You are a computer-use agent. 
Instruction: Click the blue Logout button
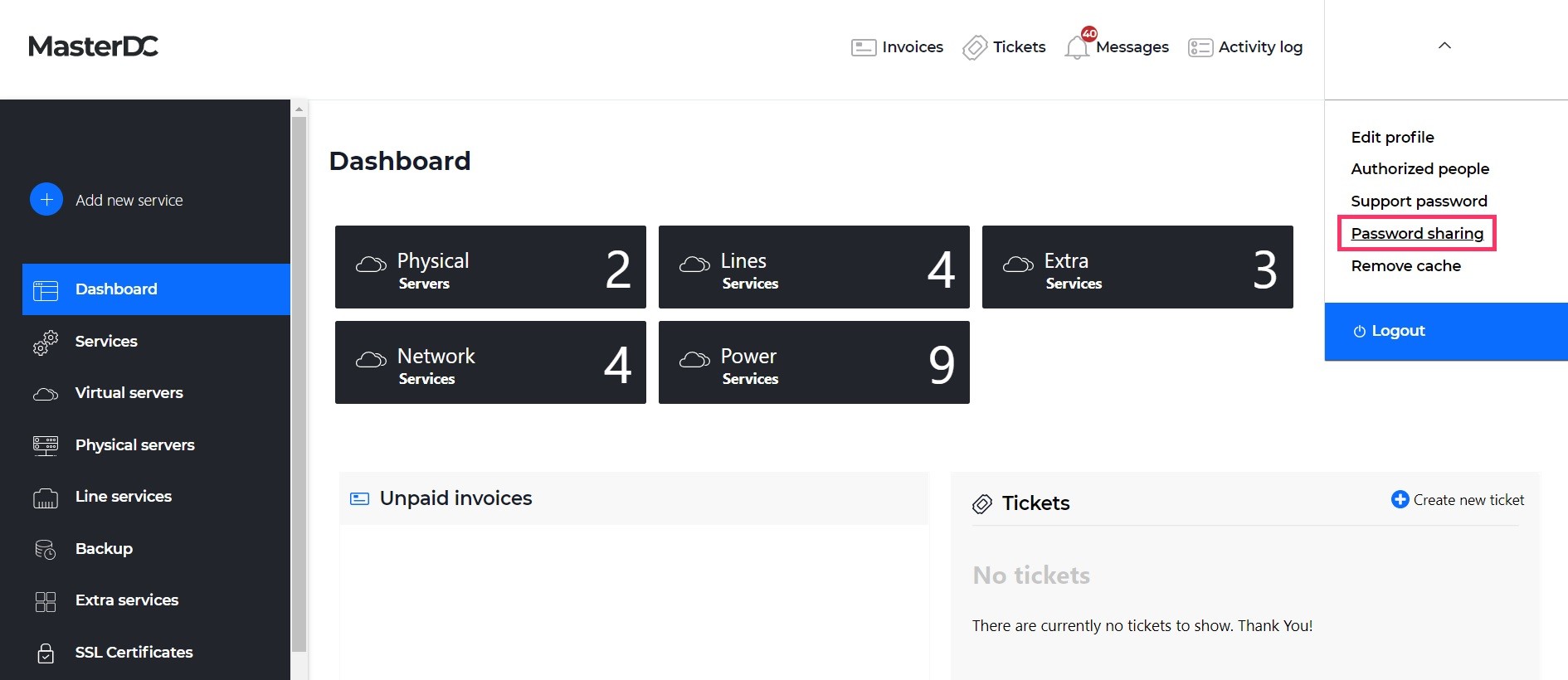click(x=1446, y=331)
